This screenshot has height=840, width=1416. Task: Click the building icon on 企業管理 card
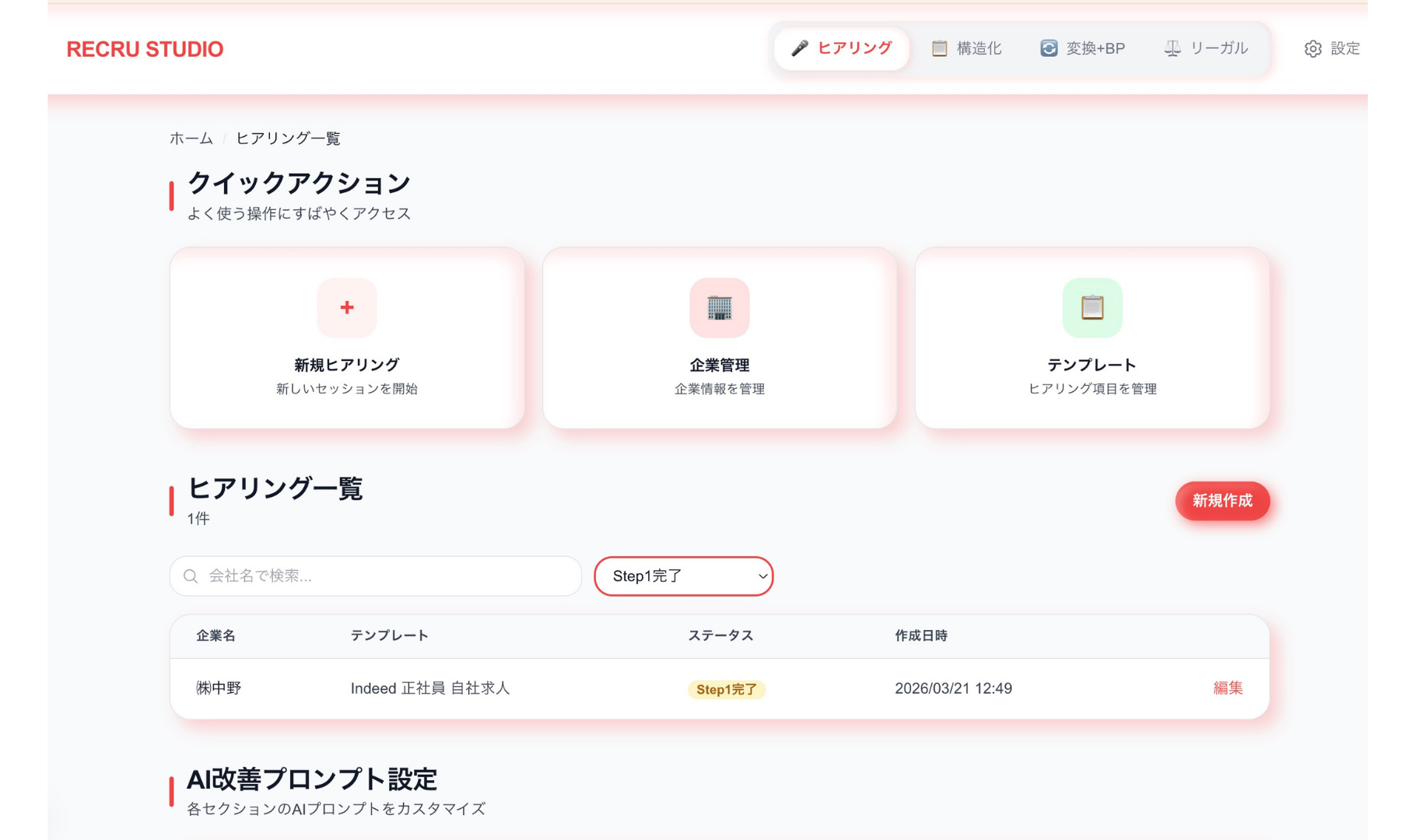click(719, 308)
